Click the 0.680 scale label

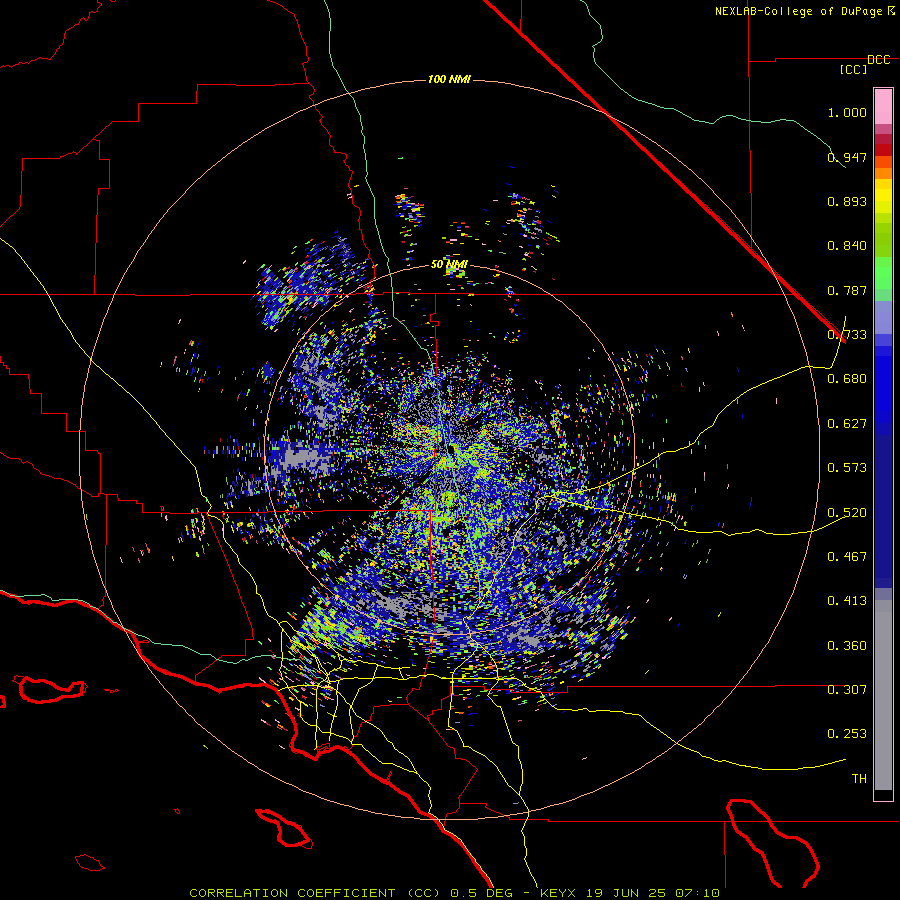point(847,379)
